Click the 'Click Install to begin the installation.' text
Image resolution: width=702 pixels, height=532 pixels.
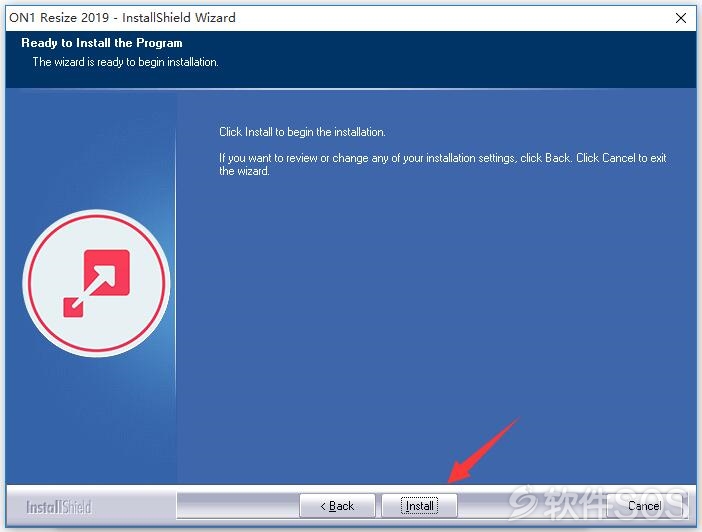pos(302,132)
